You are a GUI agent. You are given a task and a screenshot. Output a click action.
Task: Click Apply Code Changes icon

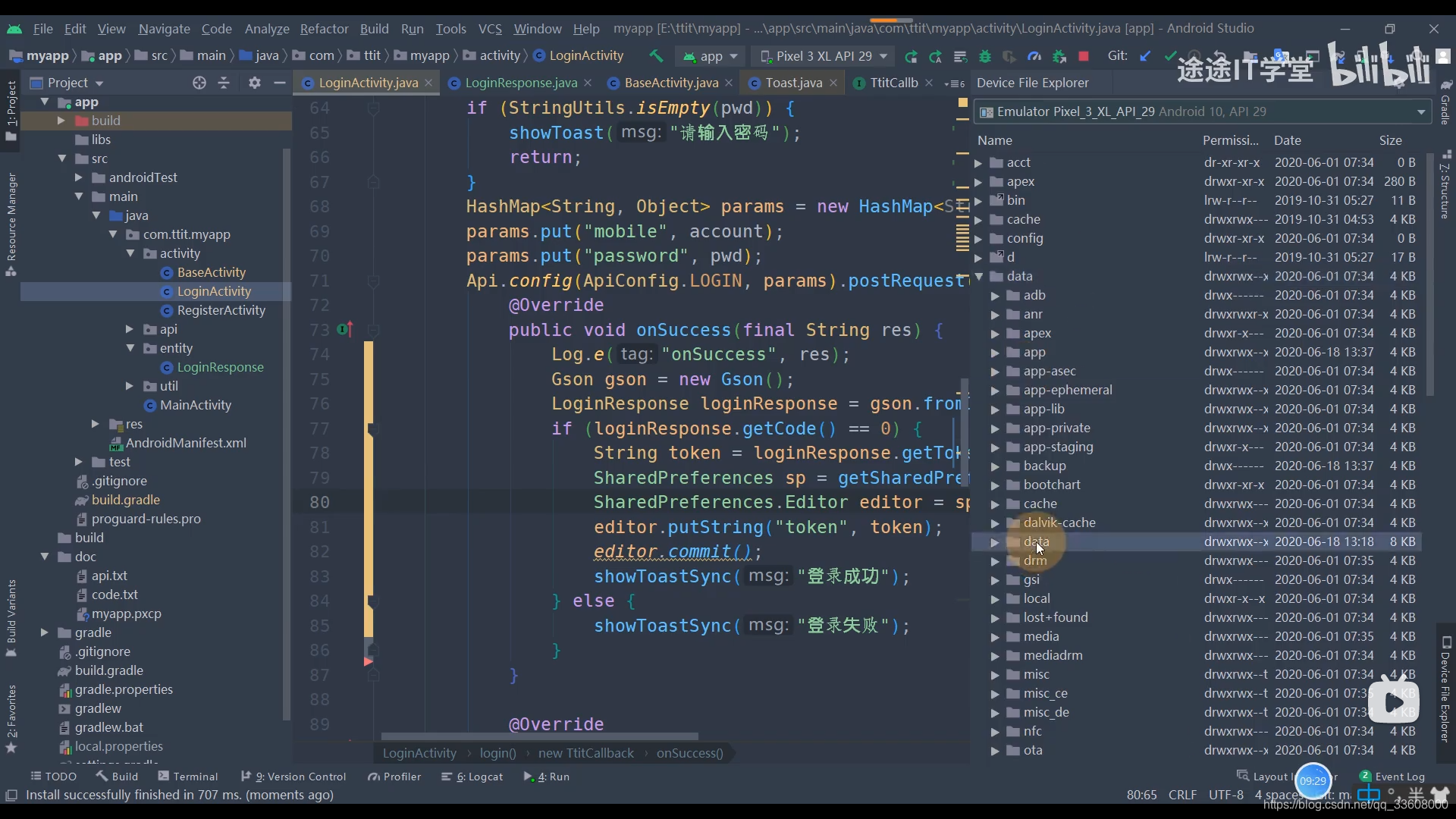coord(960,56)
